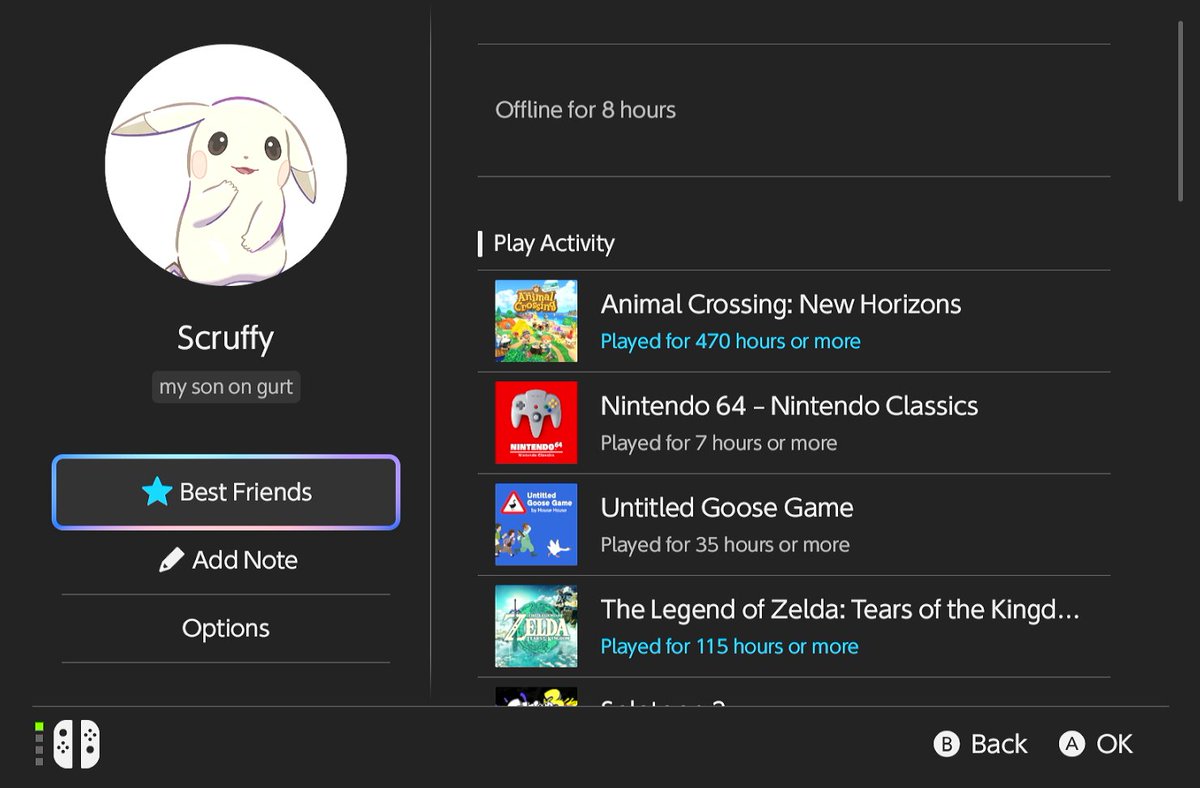Click the "Scruffy" username text
The width and height of the screenshot is (1200, 788).
(x=225, y=338)
